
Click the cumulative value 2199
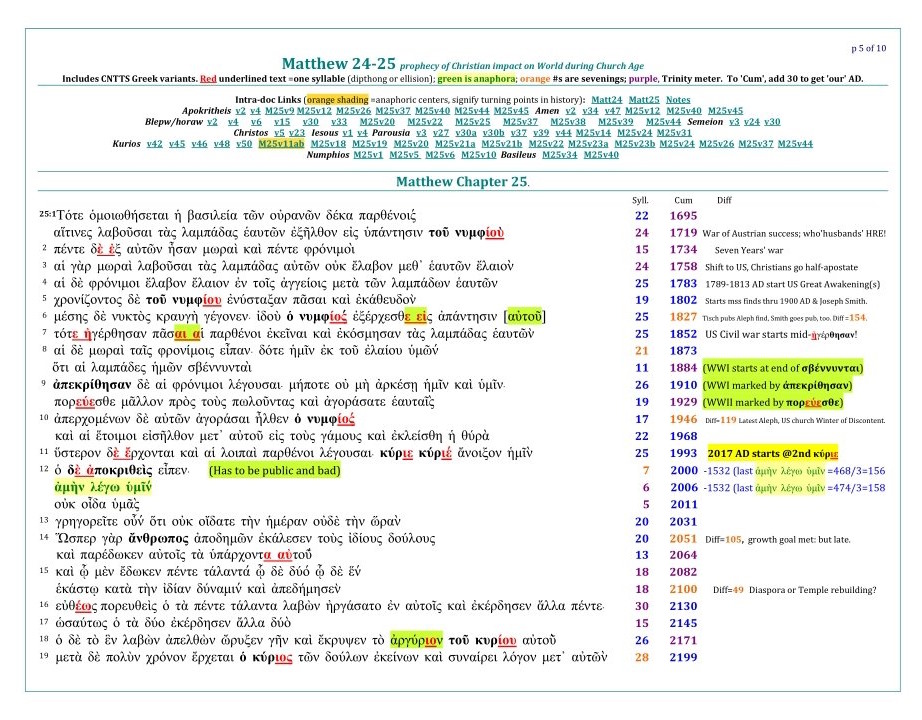pyautogui.click(x=683, y=657)
